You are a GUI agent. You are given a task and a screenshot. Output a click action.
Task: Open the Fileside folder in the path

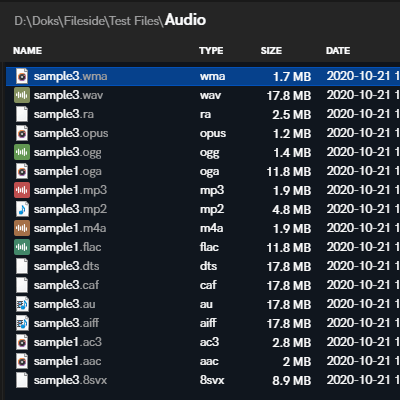84,21
